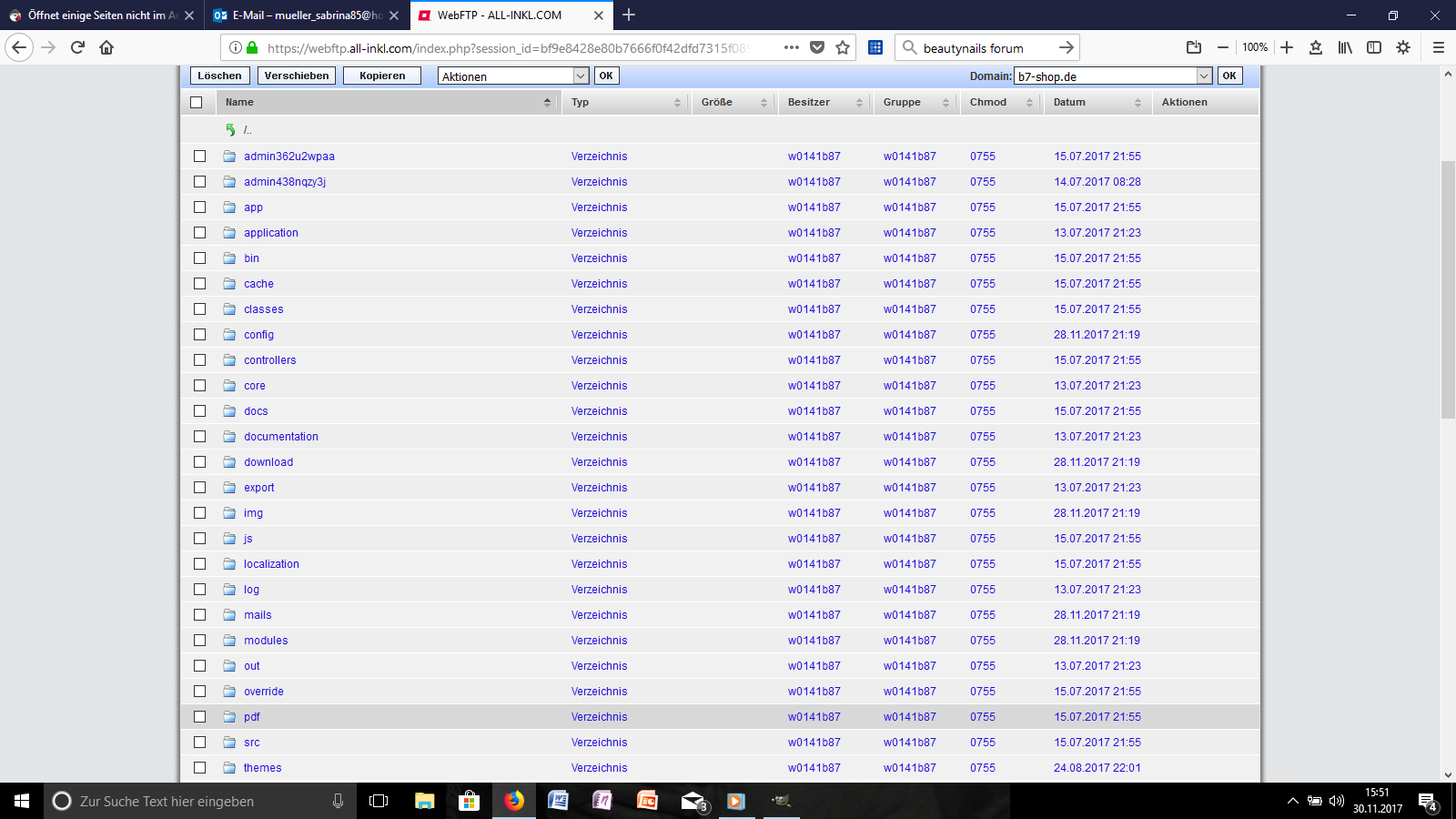Run the search with the arrow button
1456x819 pixels.
(1067, 47)
